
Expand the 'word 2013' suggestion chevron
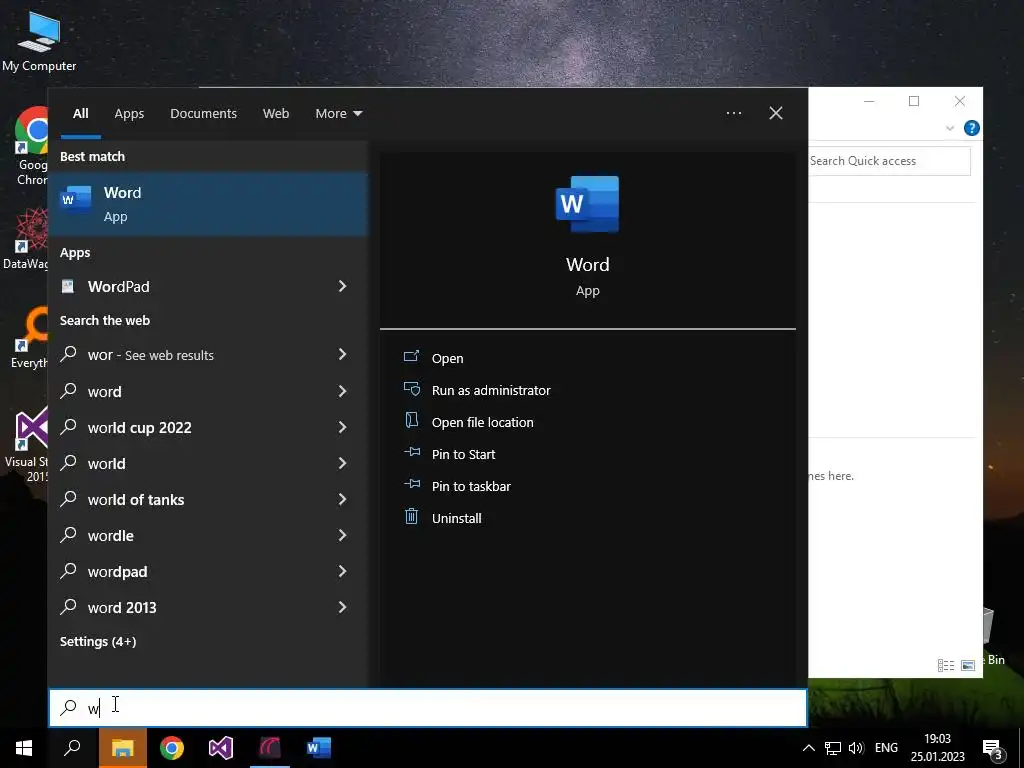tap(342, 607)
